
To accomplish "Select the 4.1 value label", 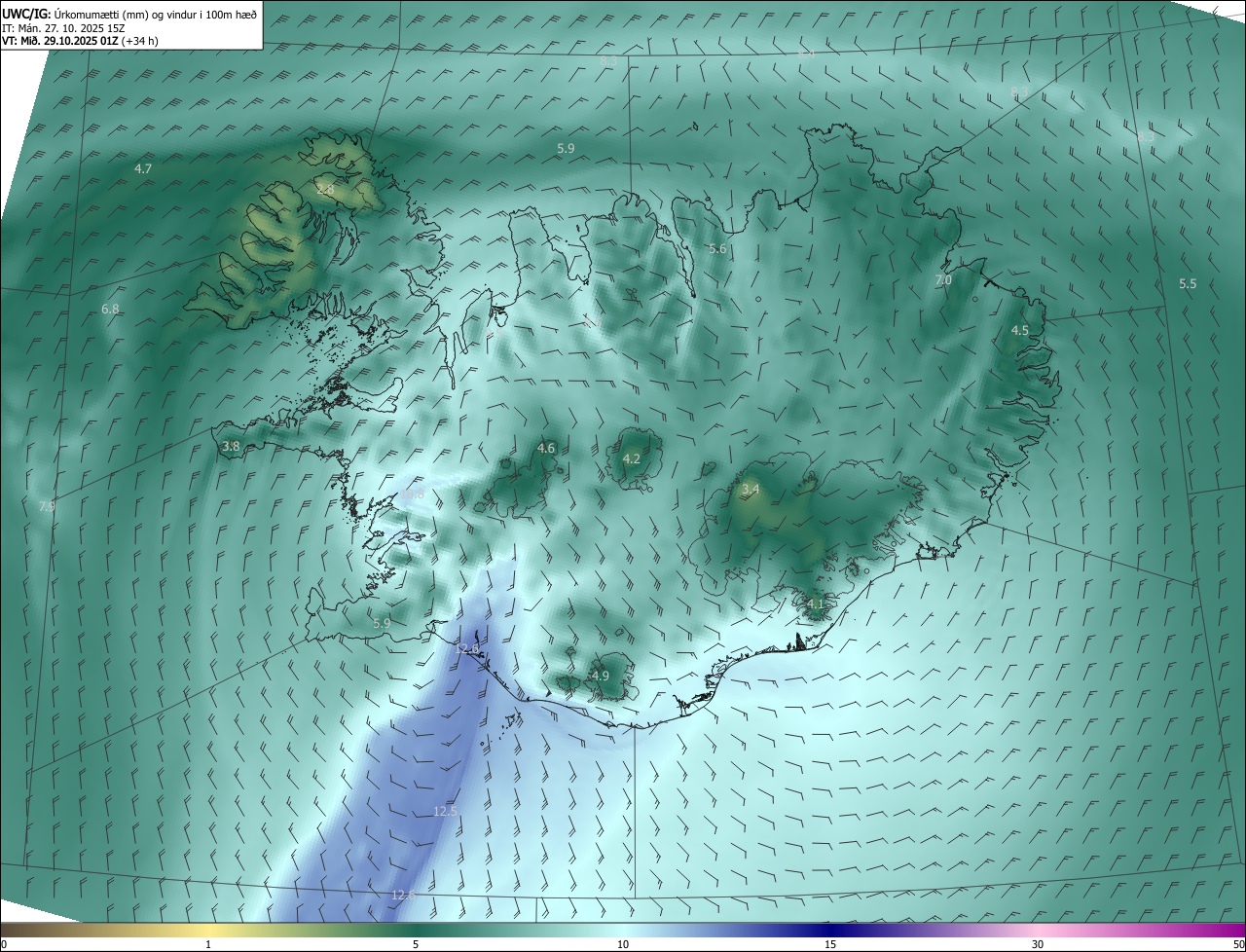I will (816, 604).
